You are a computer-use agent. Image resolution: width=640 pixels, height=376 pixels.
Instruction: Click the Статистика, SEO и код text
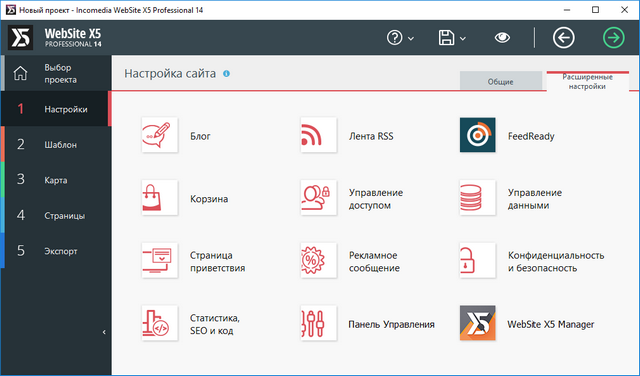pos(215,324)
